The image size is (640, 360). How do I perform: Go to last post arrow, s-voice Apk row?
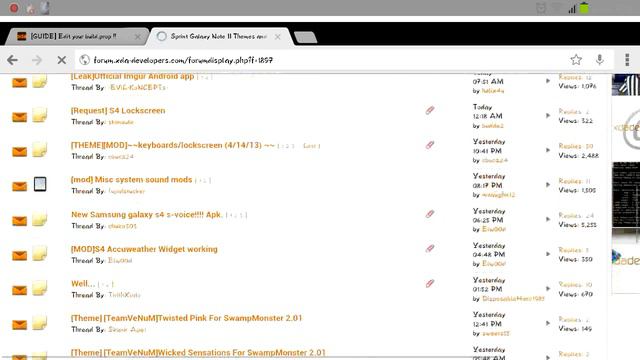pyautogui.click(x=548, y=219)
